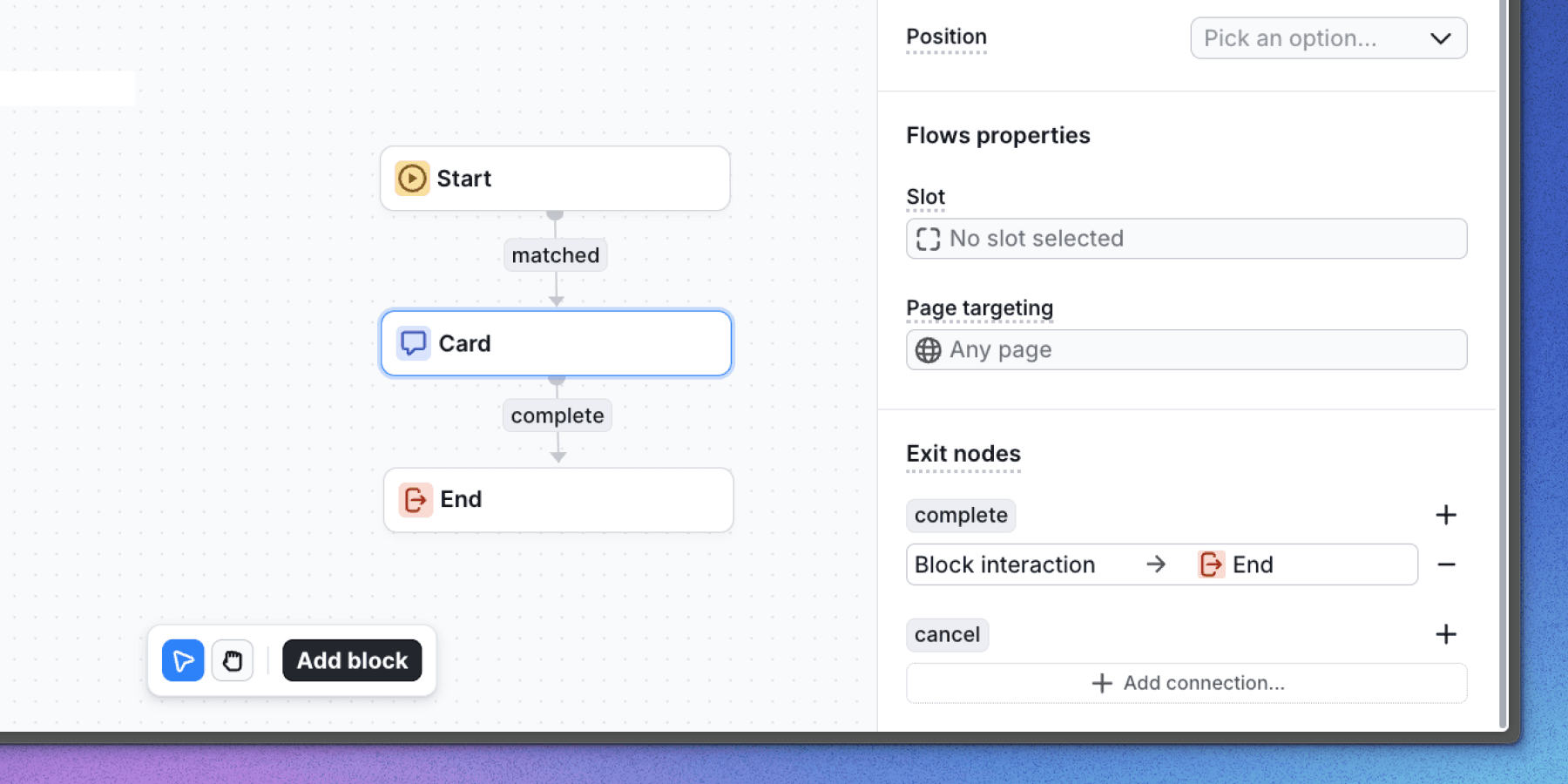Click the matched edge label

[556, 255]
